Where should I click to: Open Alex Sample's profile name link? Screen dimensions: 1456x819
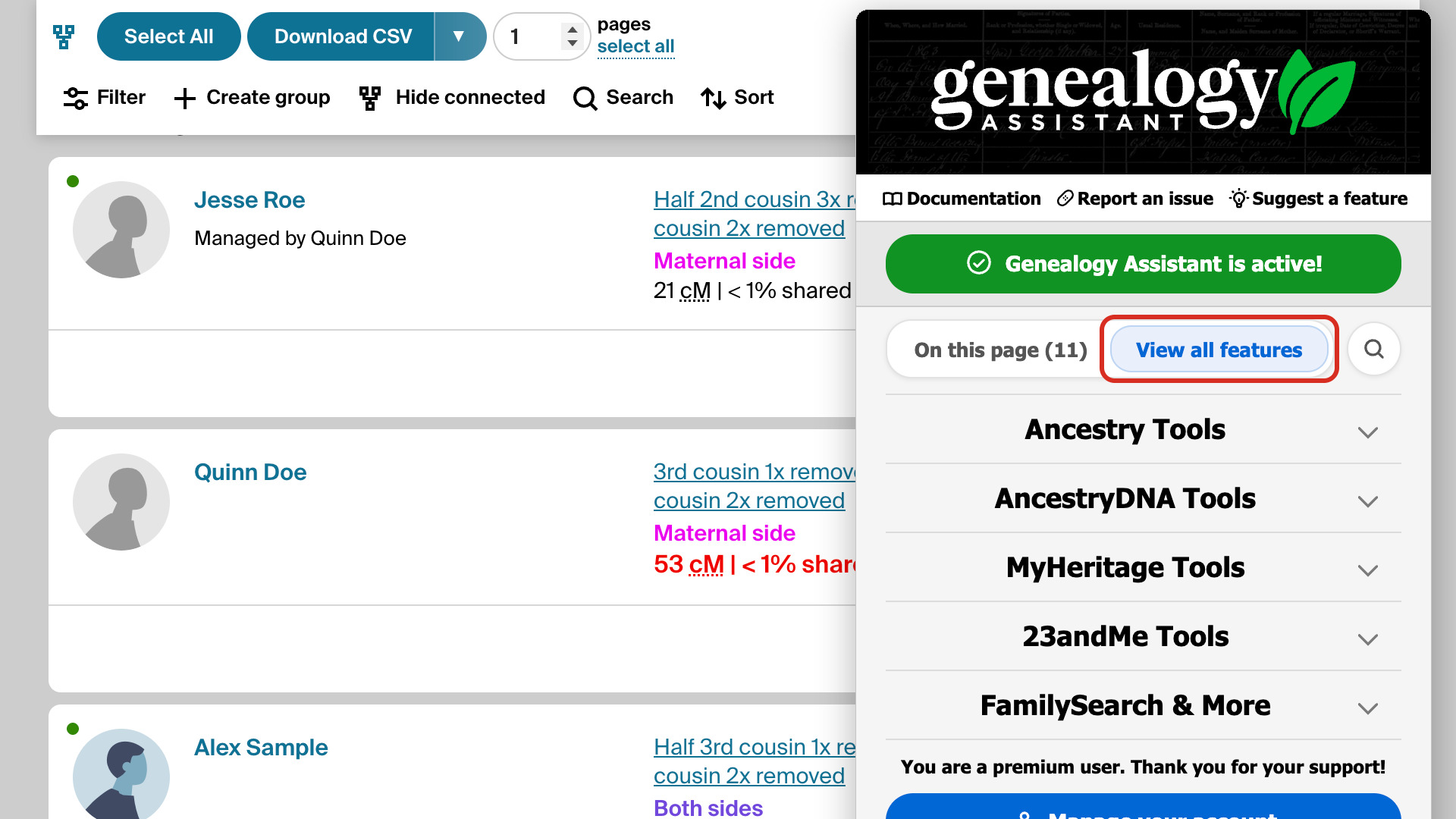tap(261, 748)
